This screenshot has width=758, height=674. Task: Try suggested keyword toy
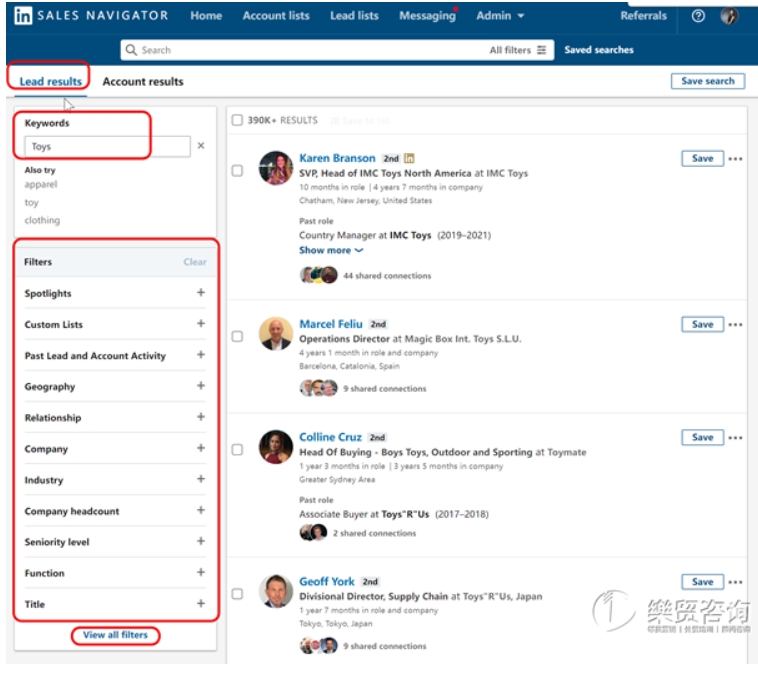pyautogui.click(x=31, y=203)
